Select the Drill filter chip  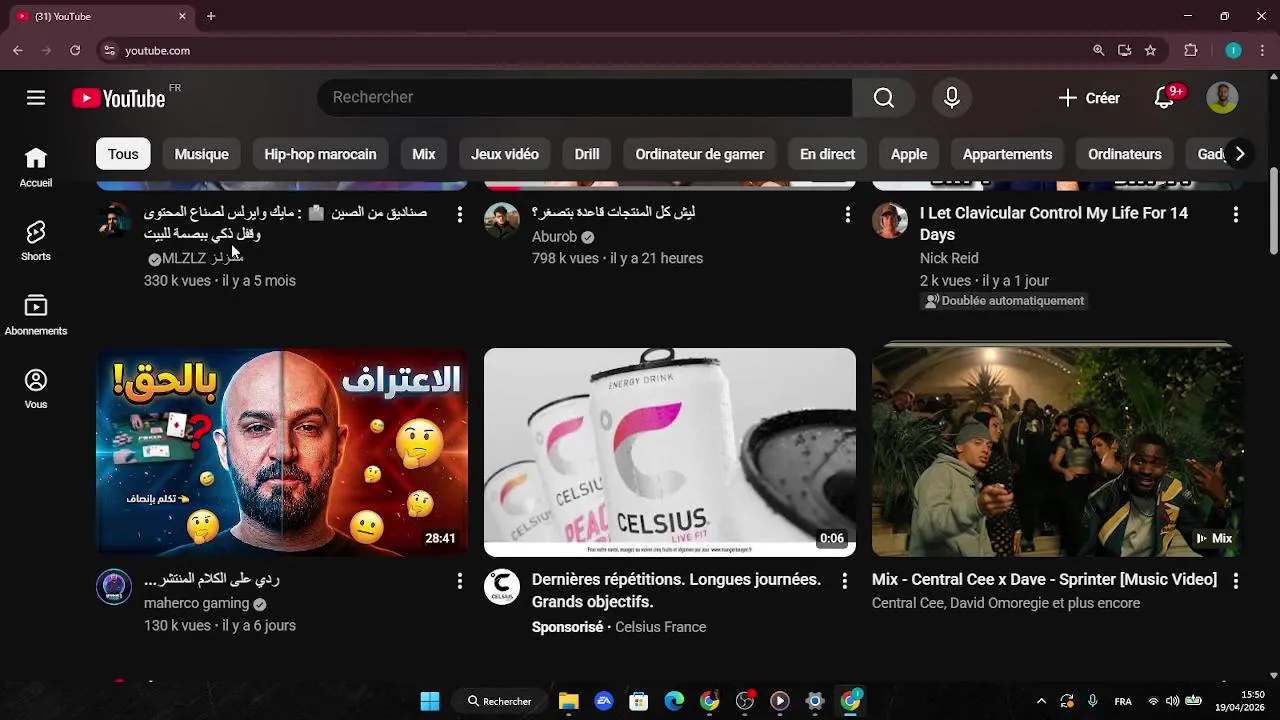point(587,154)
